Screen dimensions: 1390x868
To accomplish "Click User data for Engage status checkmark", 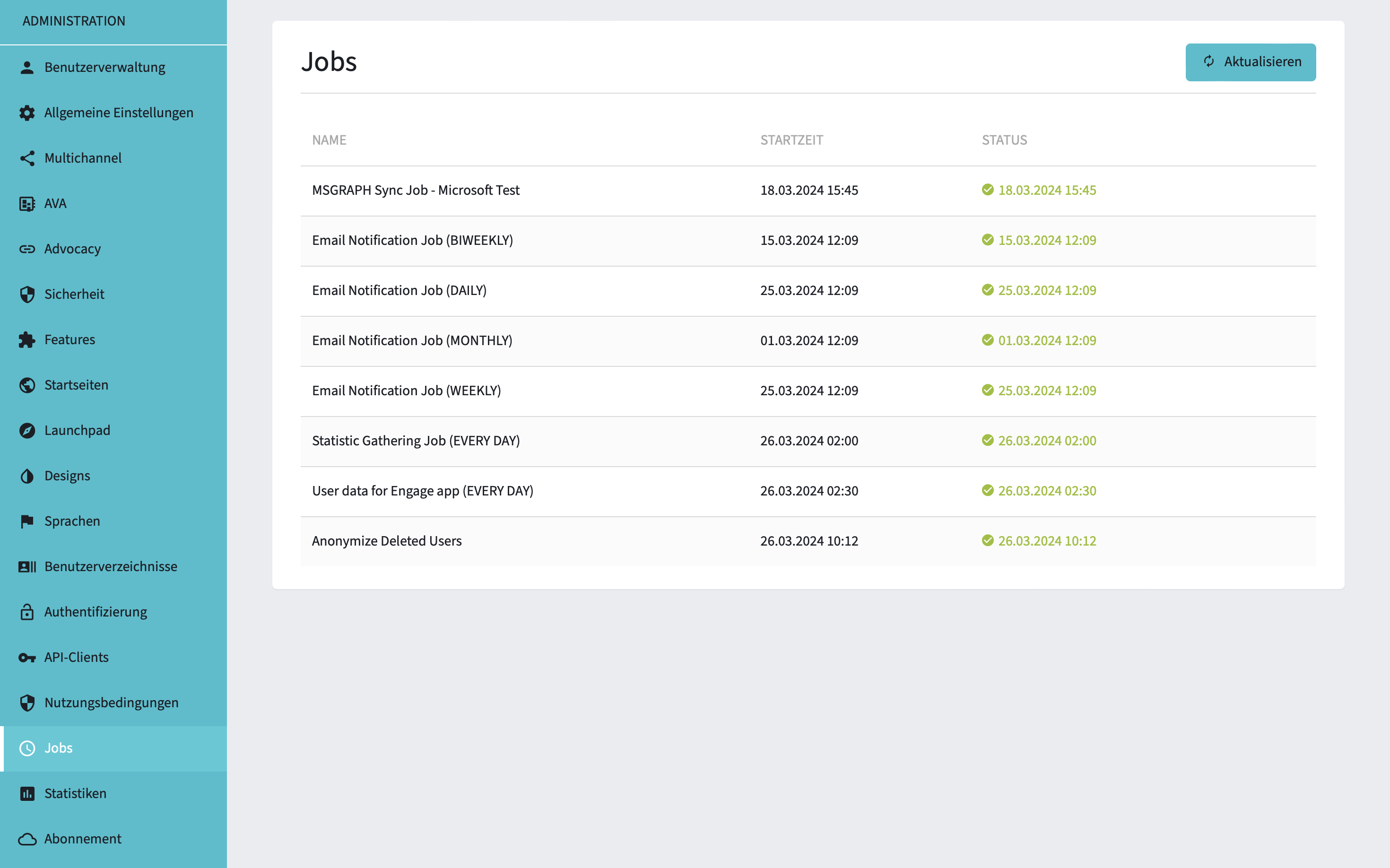I will [988, 490].
